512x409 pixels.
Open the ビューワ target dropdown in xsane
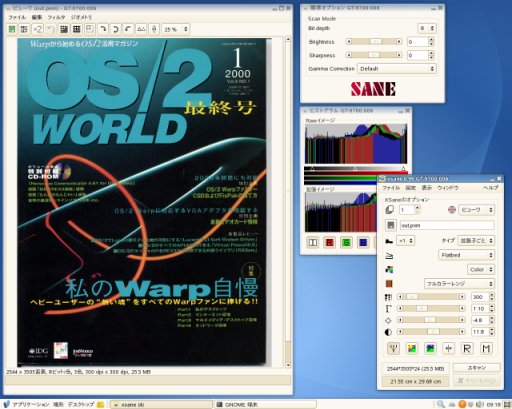[x=476, y=210]
